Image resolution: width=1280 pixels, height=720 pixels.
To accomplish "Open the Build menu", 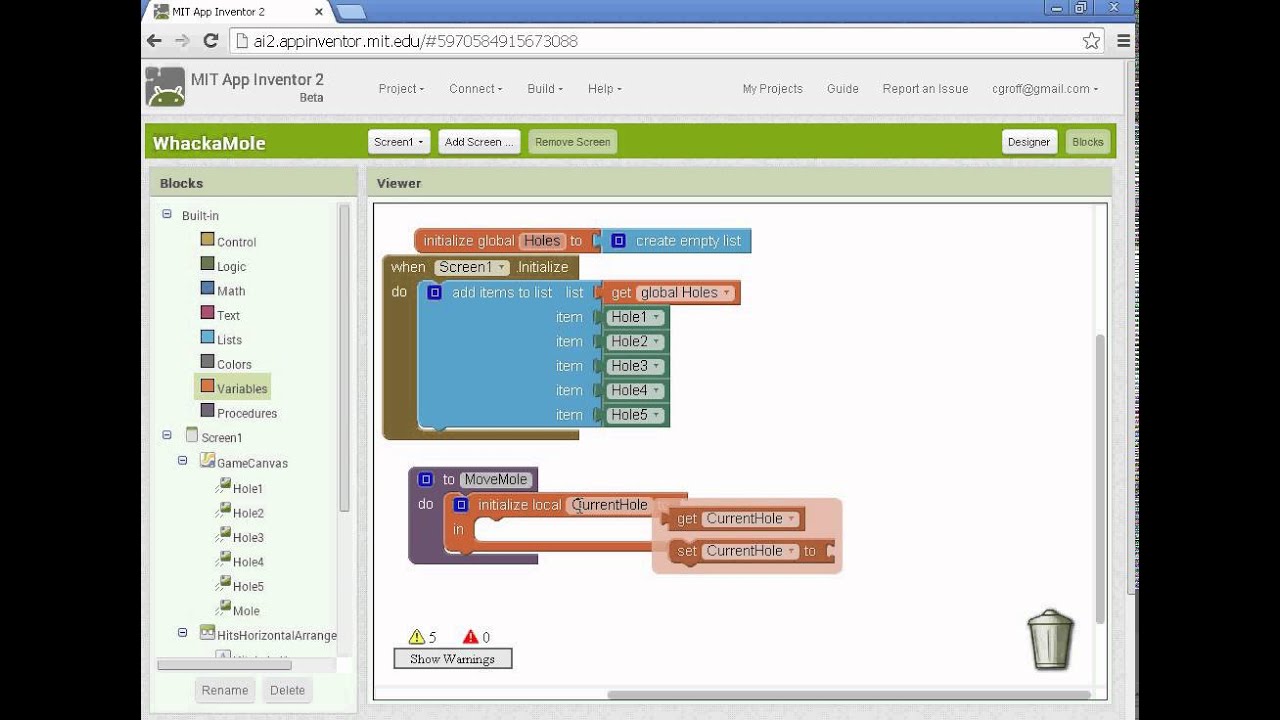I will click(x=545, y=89).
